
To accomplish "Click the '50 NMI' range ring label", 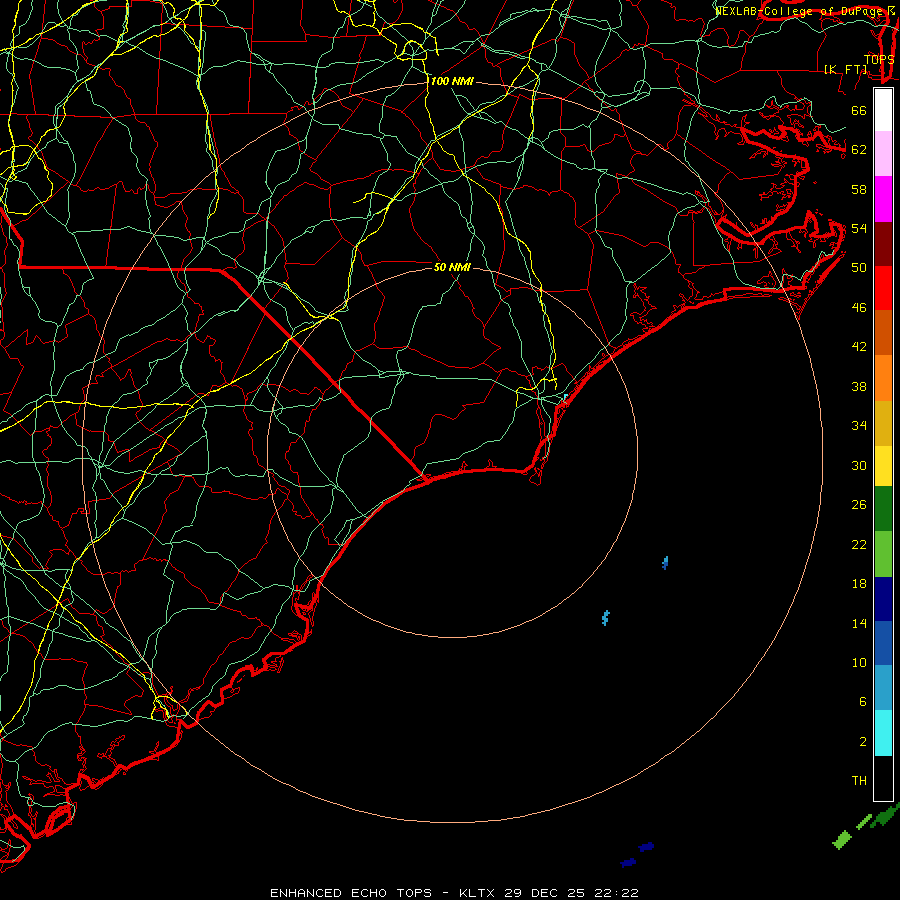I will tap(452, 267).
